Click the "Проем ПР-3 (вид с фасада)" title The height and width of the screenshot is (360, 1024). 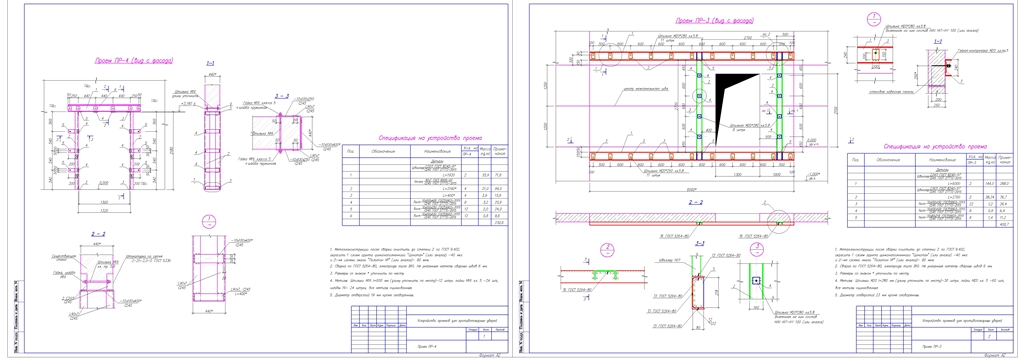coord(714,21)
